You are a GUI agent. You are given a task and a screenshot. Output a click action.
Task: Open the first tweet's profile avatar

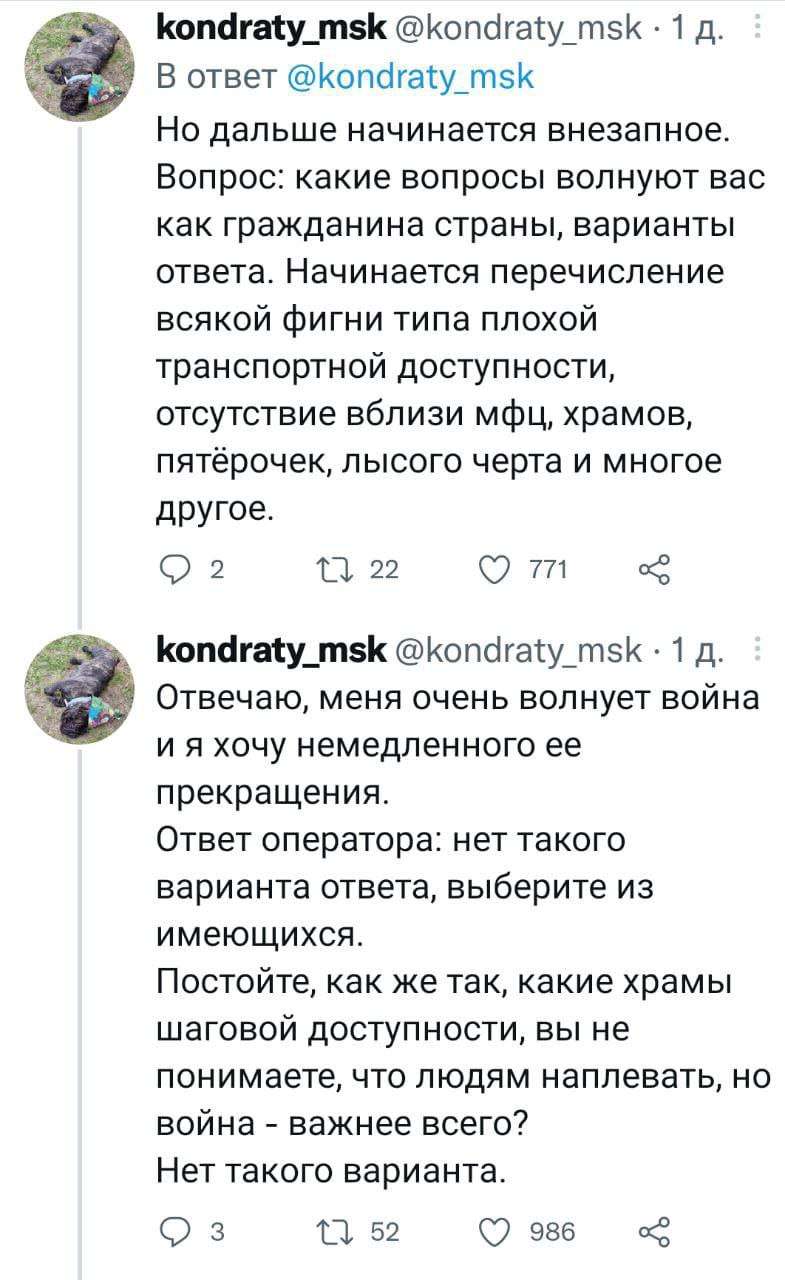pos(76,70)
